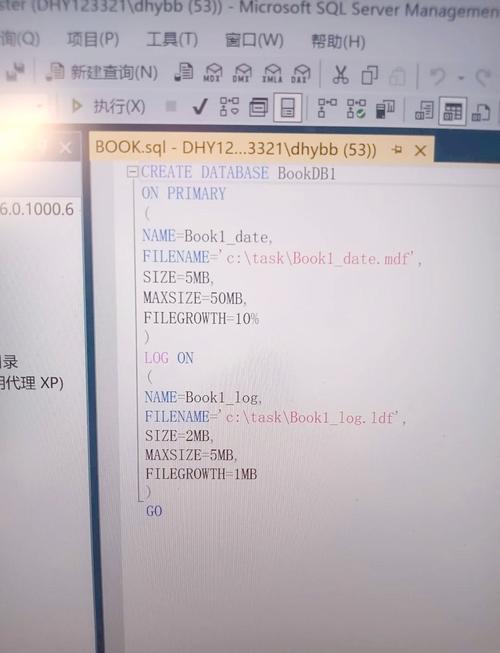Open the 项目(P) menu
This screenshot has height=653, width=500.
(x=93, y=40)
